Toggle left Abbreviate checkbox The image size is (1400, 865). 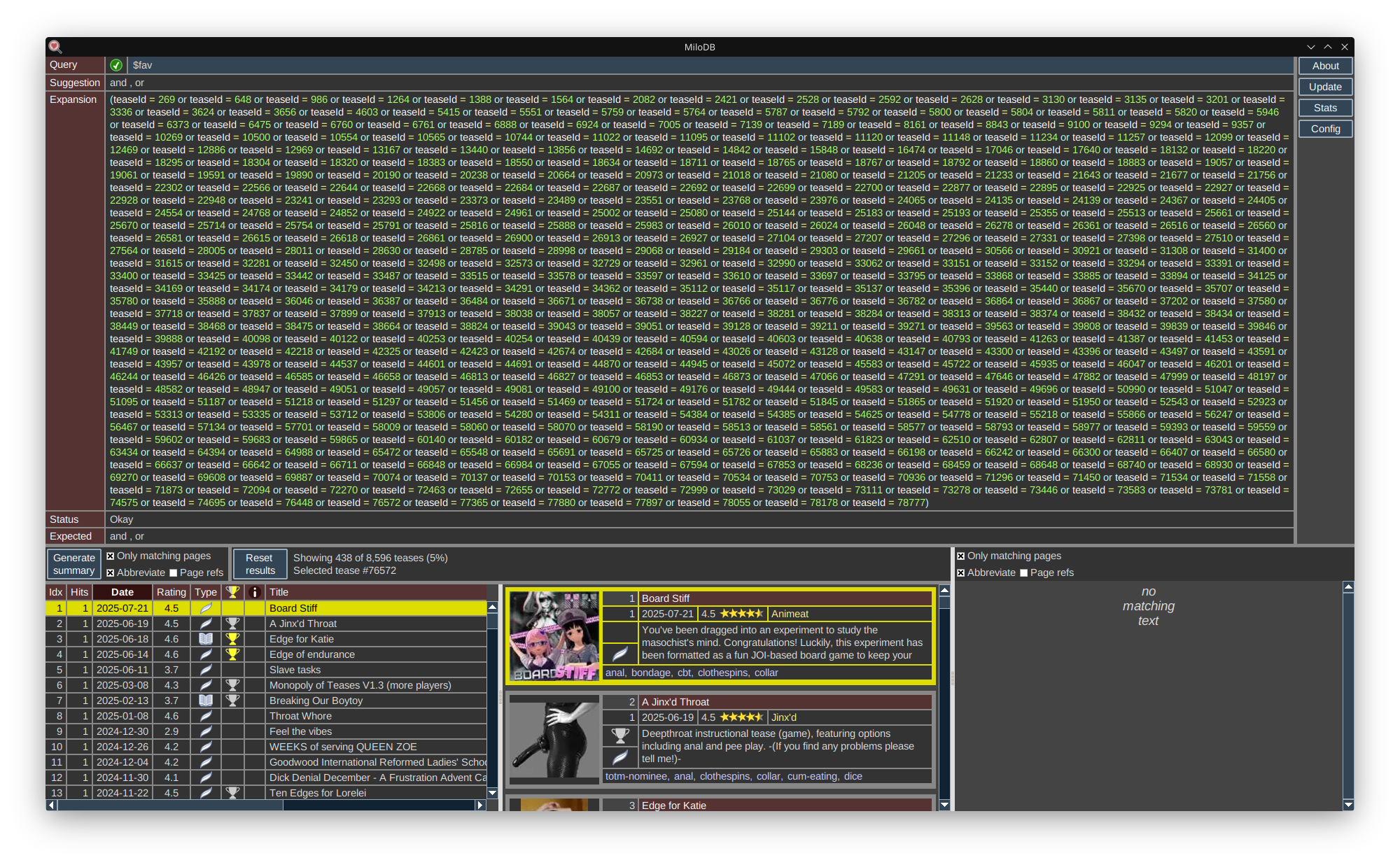(x=110, y=573)
